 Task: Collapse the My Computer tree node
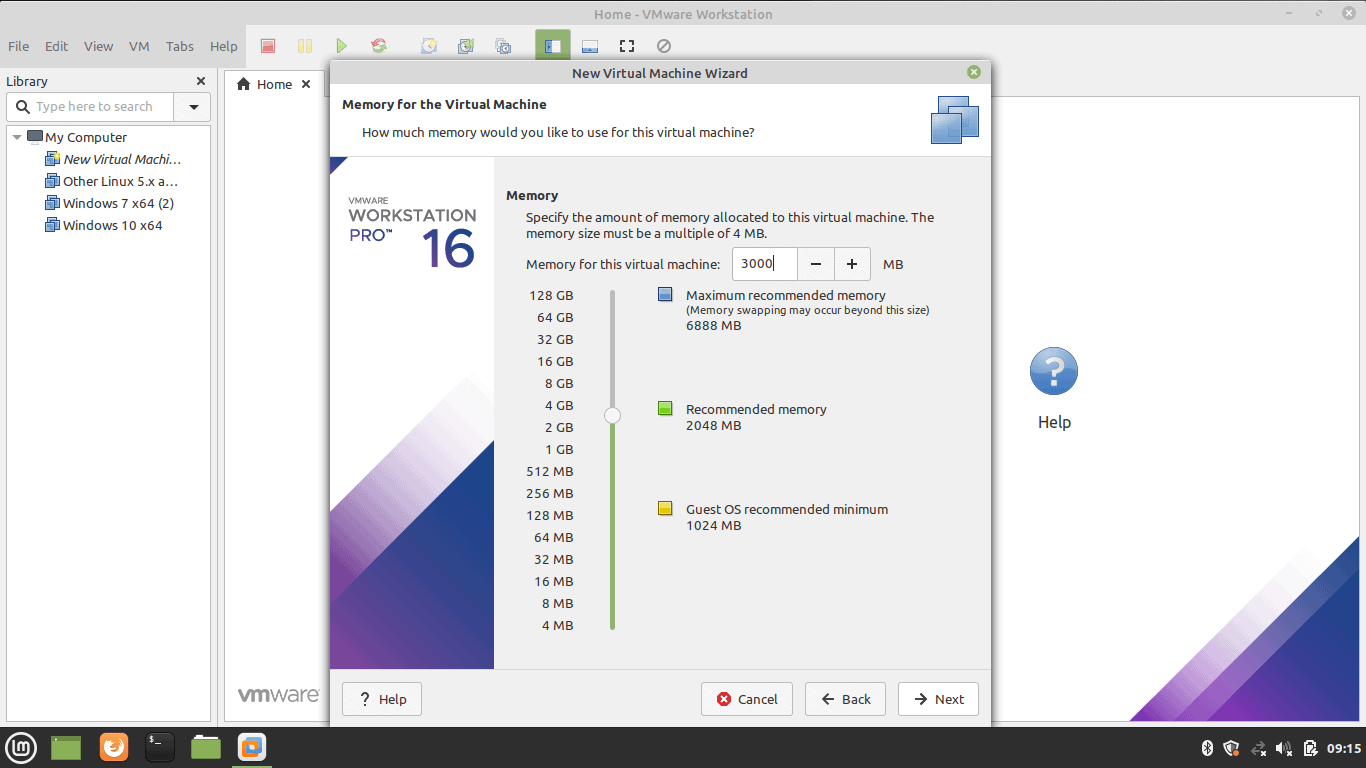click(x=17, y=137)
